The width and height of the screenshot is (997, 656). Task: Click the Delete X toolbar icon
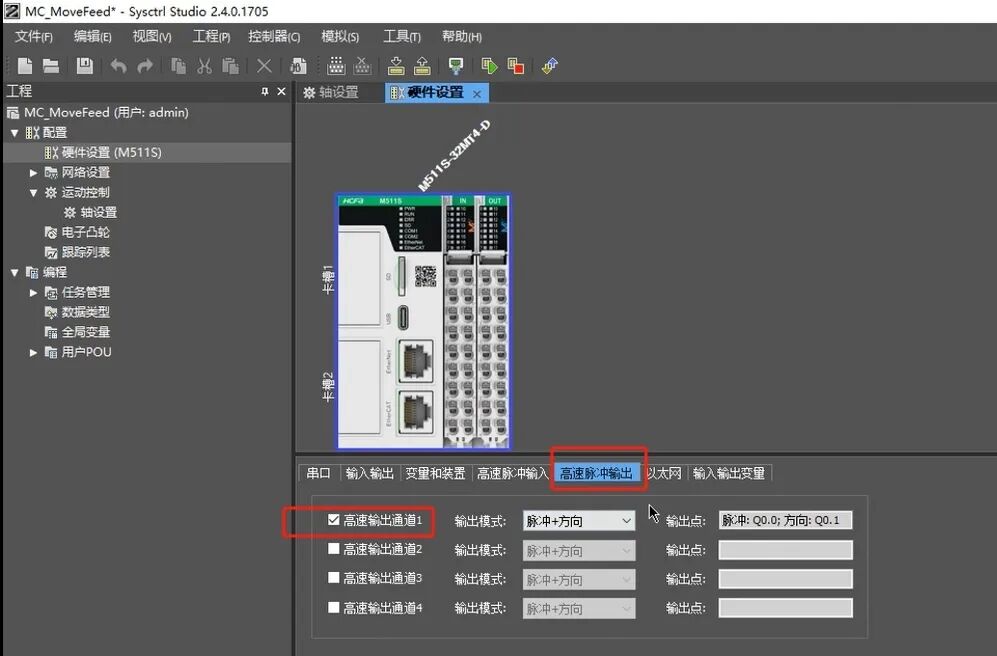click(x=264, y=65)
